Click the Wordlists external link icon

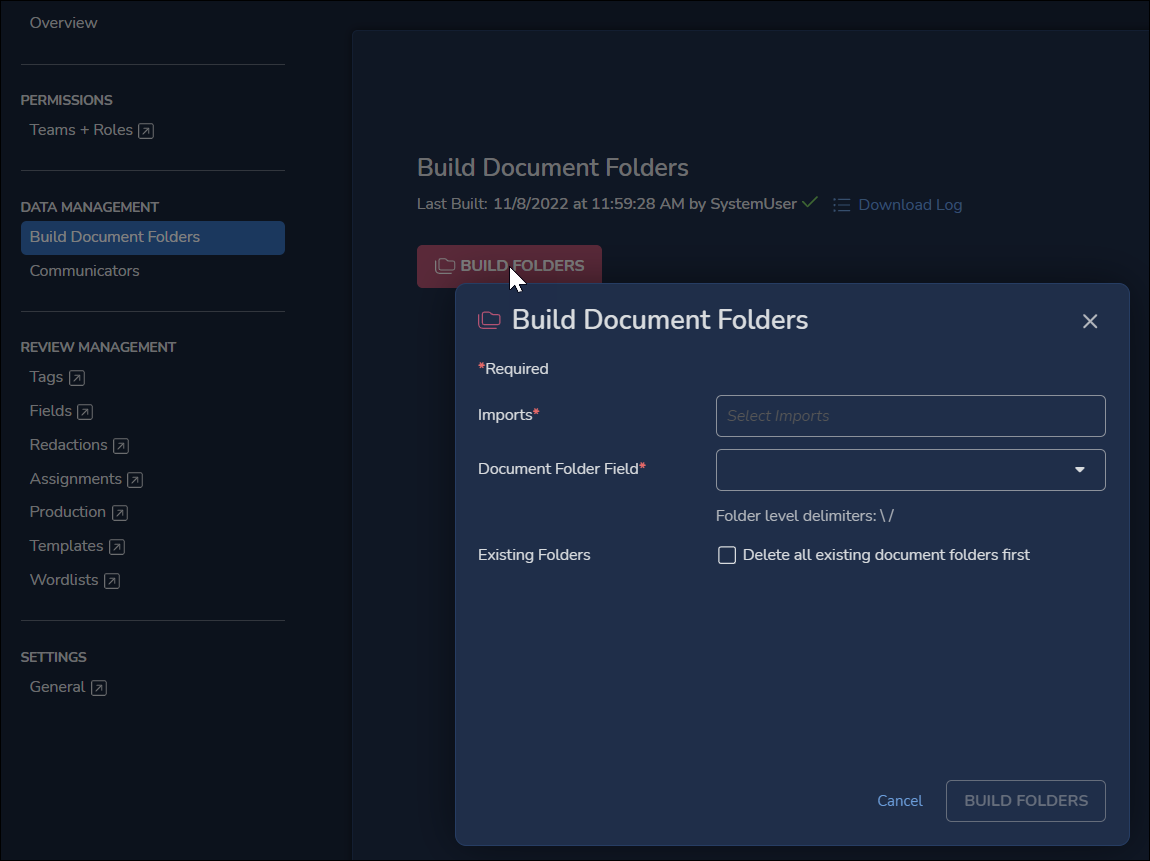click(111, 580)
